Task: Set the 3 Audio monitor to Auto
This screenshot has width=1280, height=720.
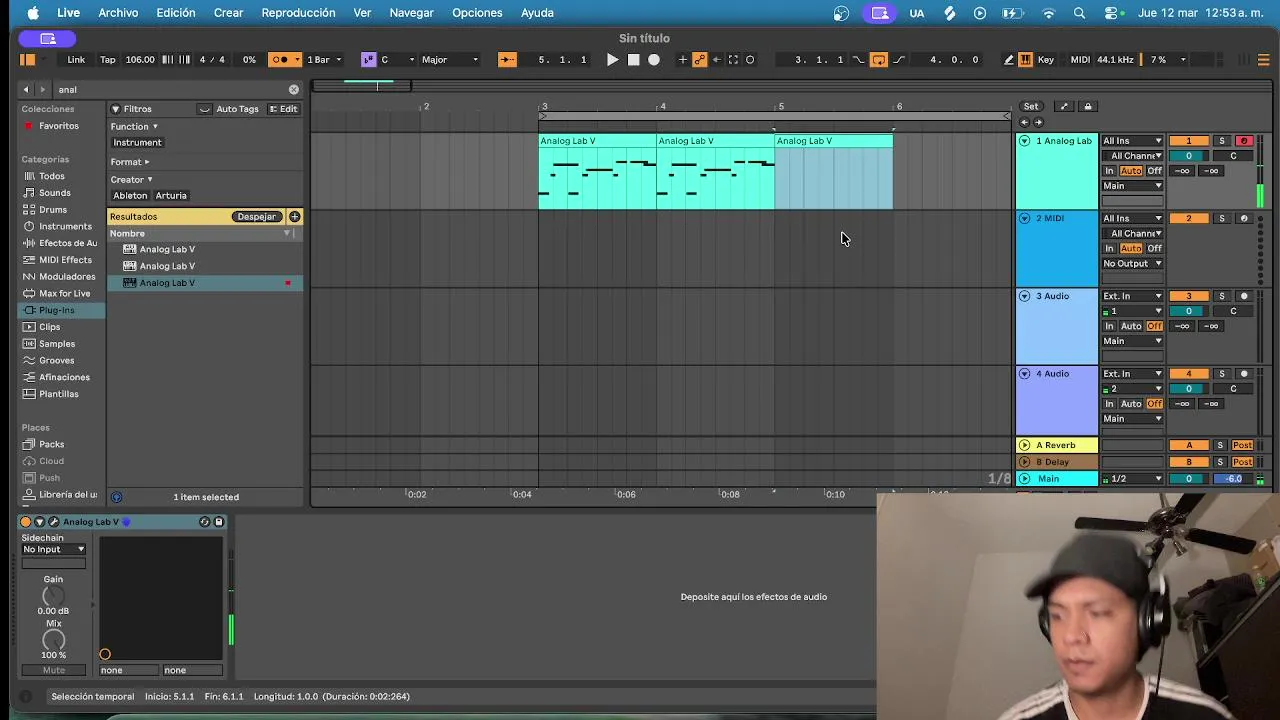Action: point(1131,327)
